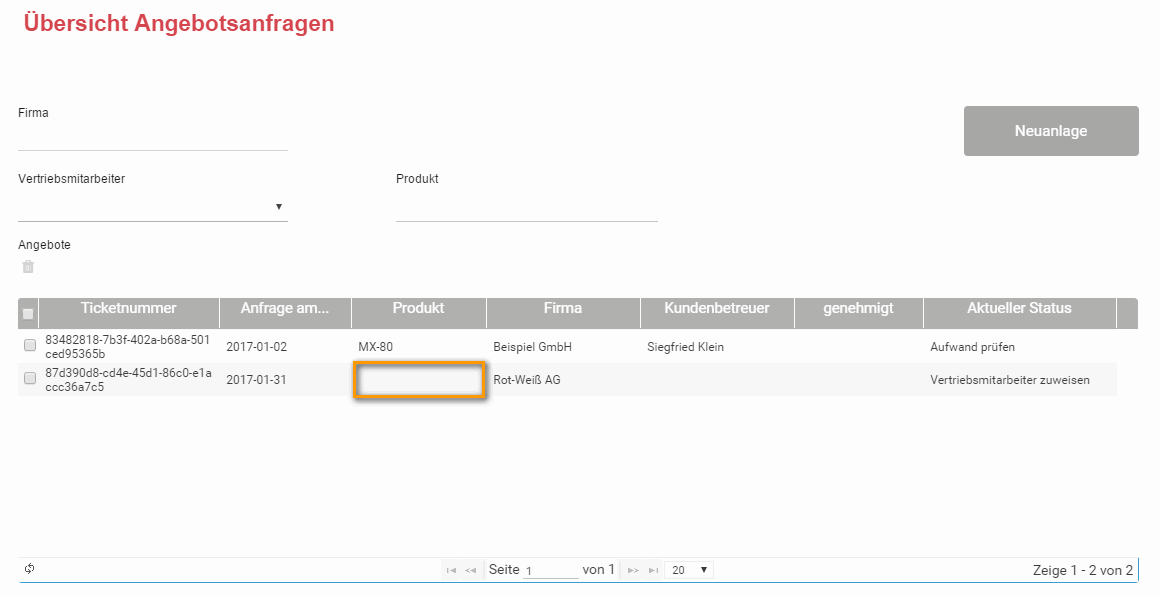Click the highlighted empty Produkt cell

(x=419, y=381)
